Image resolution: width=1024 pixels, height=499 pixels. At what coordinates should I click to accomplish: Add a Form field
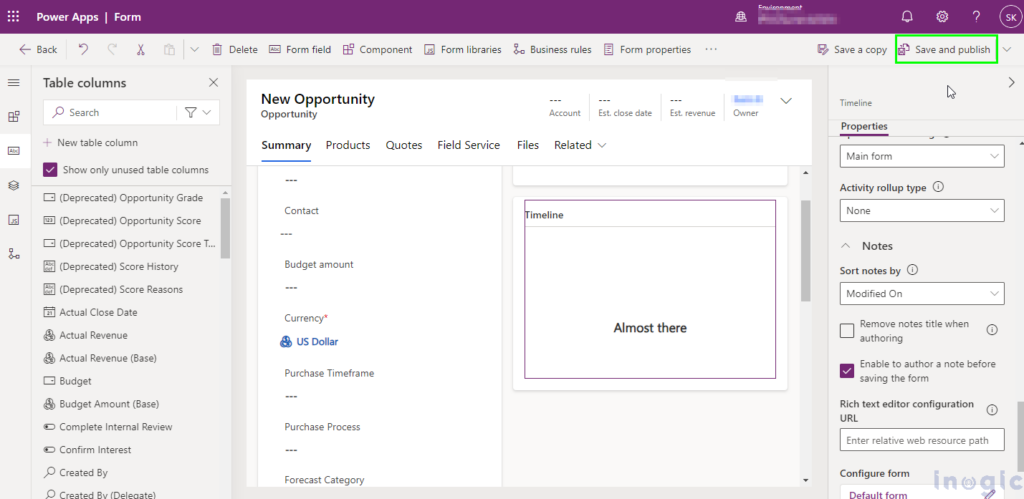[x=300, y=49]
